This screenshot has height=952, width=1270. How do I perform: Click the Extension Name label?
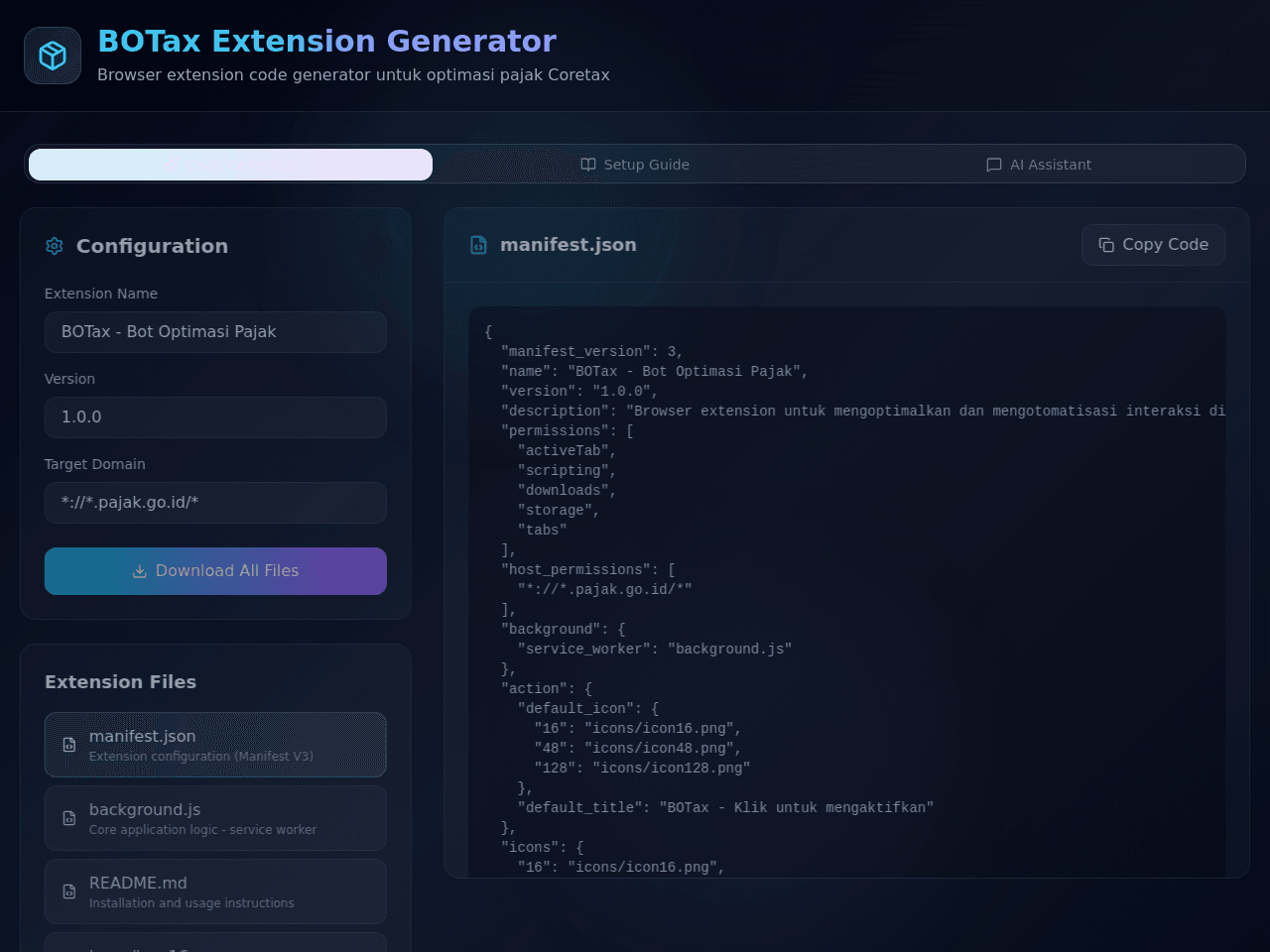101,294
